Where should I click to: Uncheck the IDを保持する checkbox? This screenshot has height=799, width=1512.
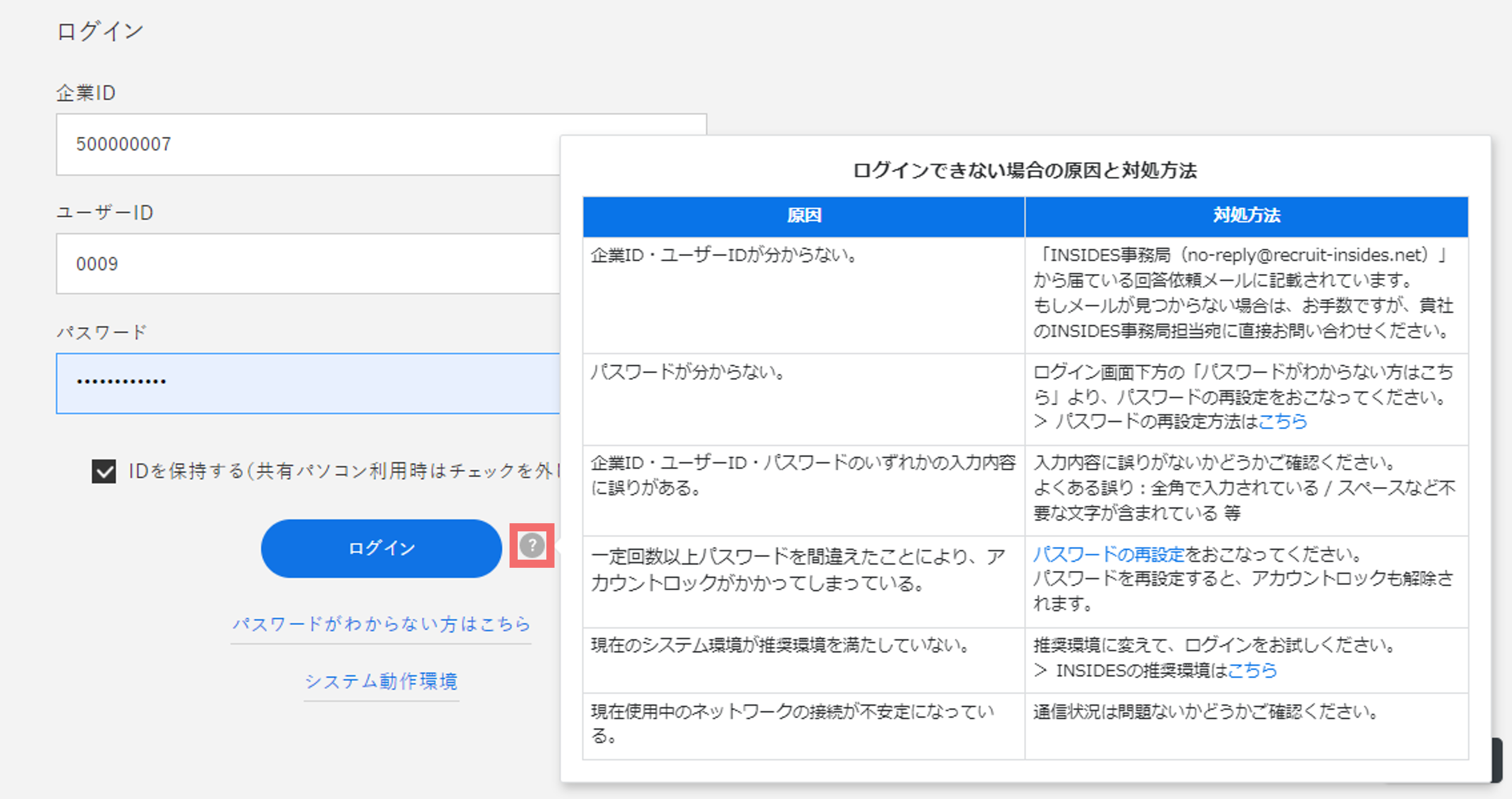pos(104,471)
